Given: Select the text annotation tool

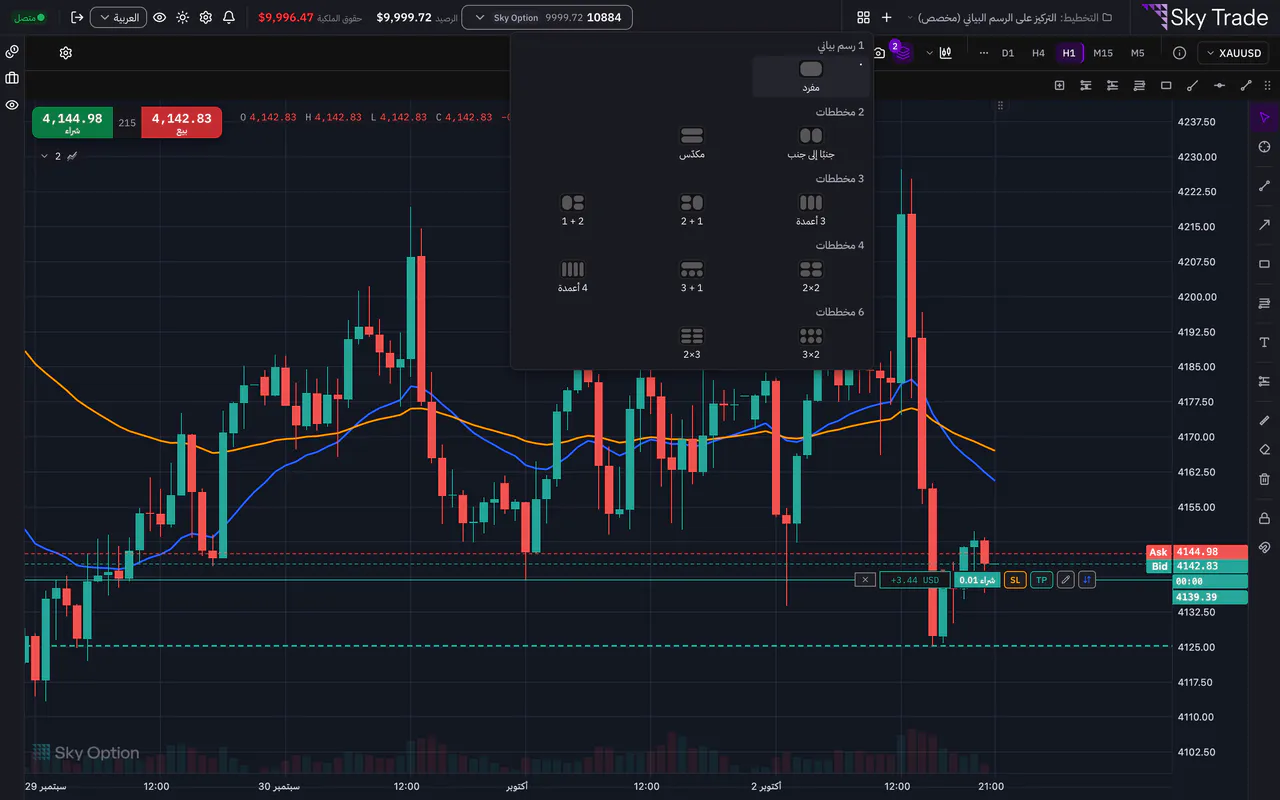Looking at the screenshot, I should point(1264,342).
